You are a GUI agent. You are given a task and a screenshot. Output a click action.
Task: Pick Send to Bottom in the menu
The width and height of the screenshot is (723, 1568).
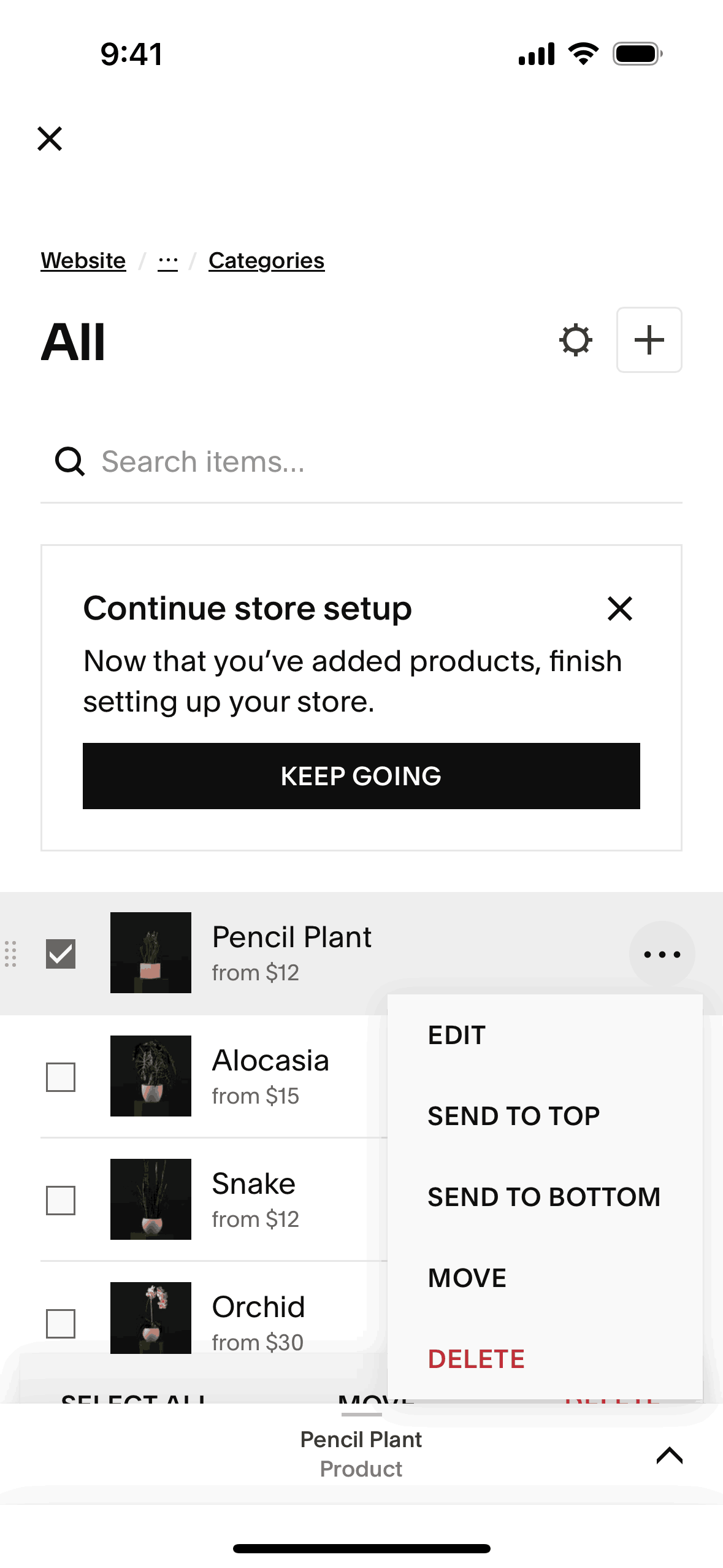coord(543,1197)
